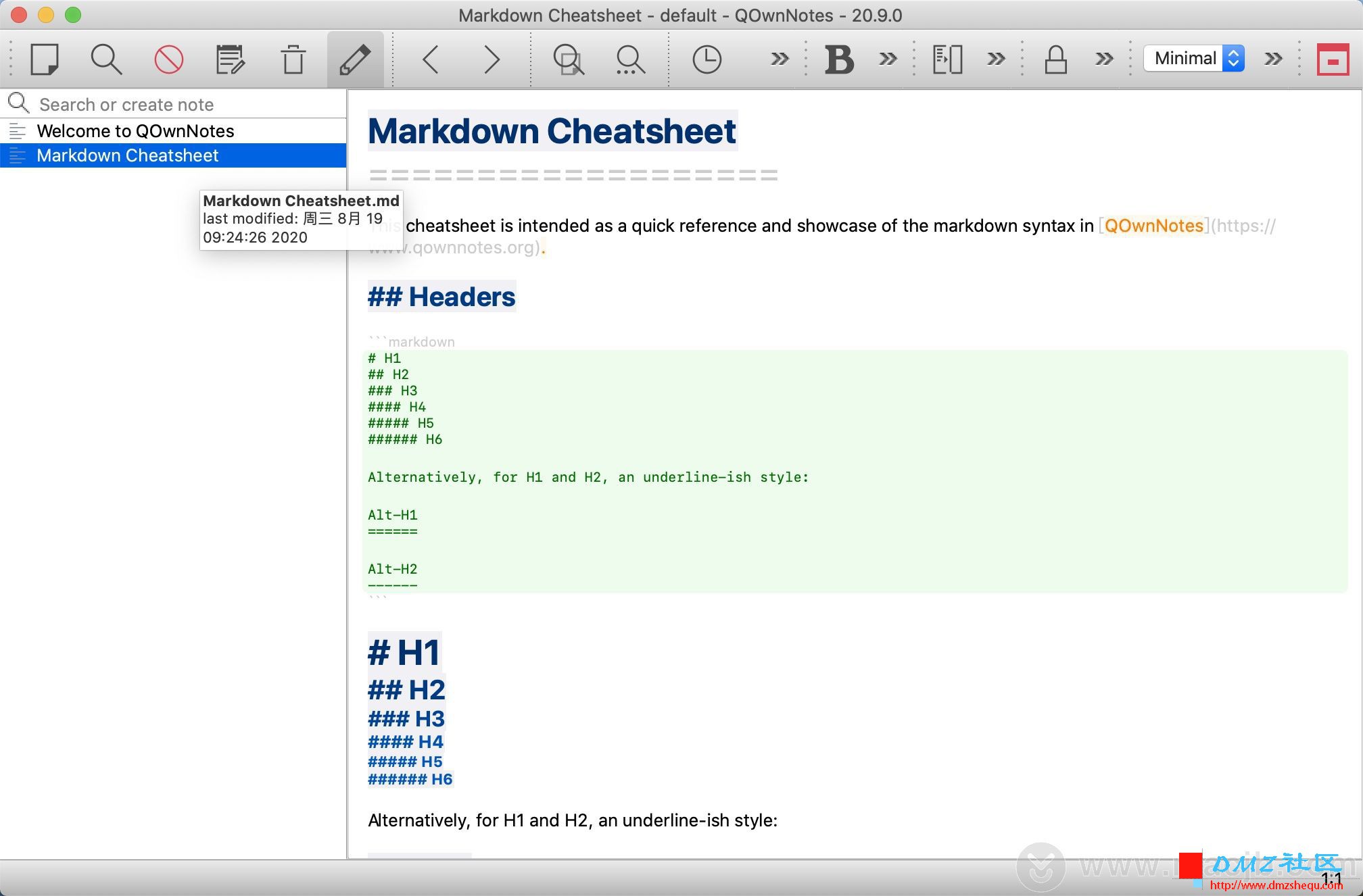Click the QOwnNotes link in the text
This screenshot has height=896, width=1363.
point(1153,226)
